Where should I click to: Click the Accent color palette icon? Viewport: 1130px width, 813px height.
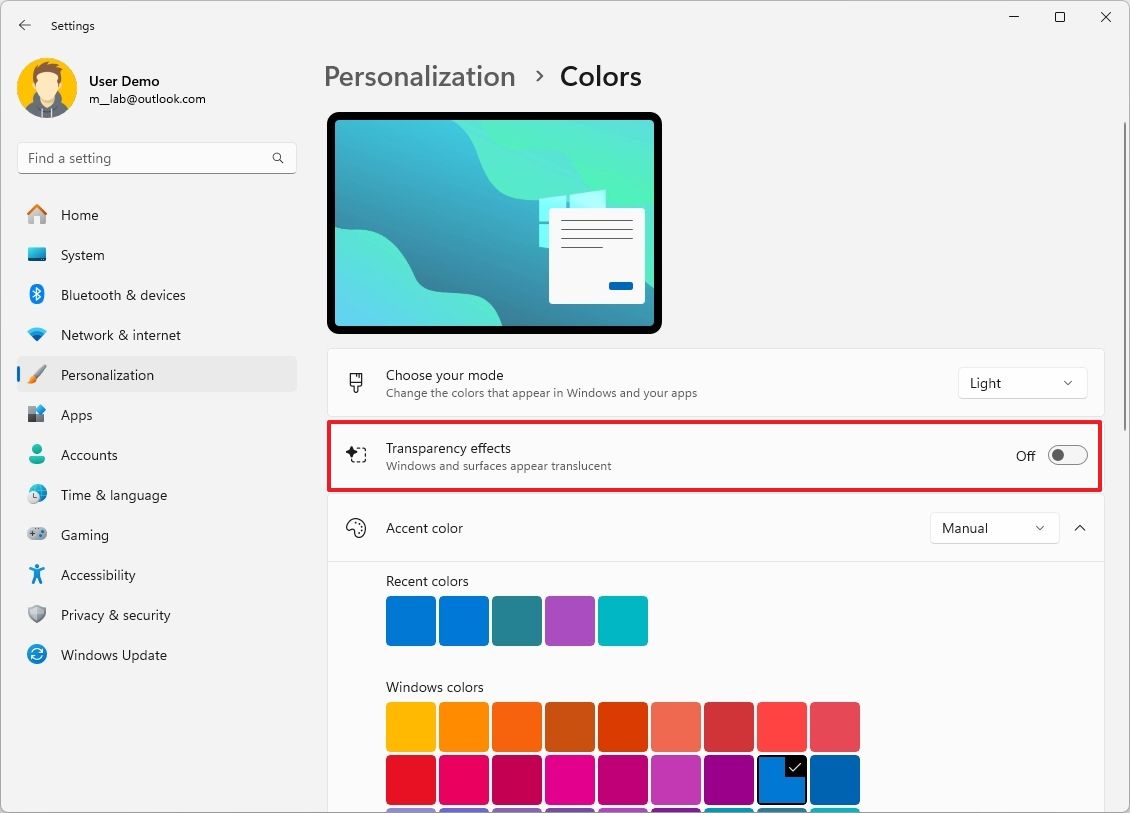(356, 528)
